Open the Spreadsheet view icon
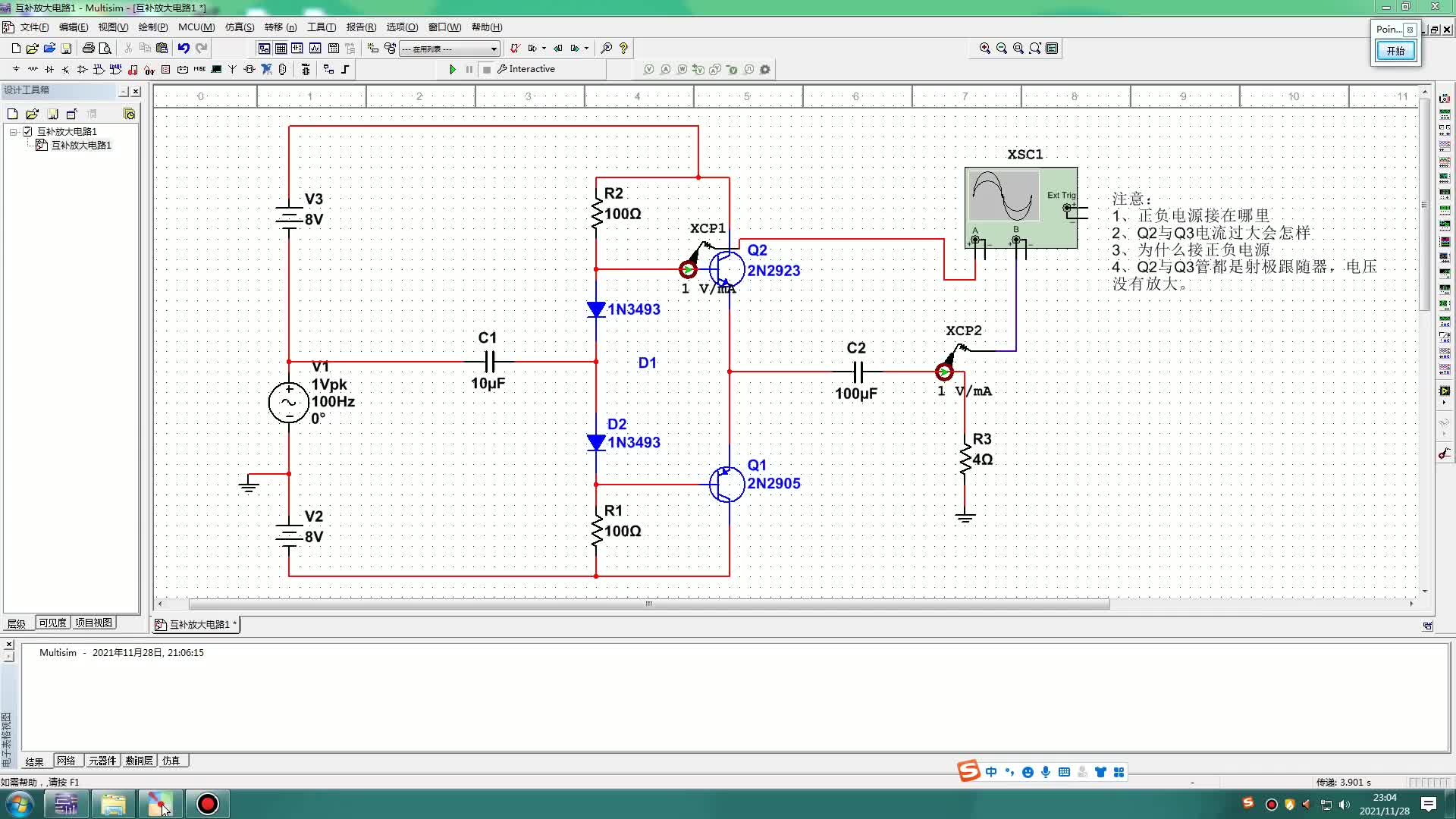The width and height of the screenshot is (1456, 819). point(281,48)
